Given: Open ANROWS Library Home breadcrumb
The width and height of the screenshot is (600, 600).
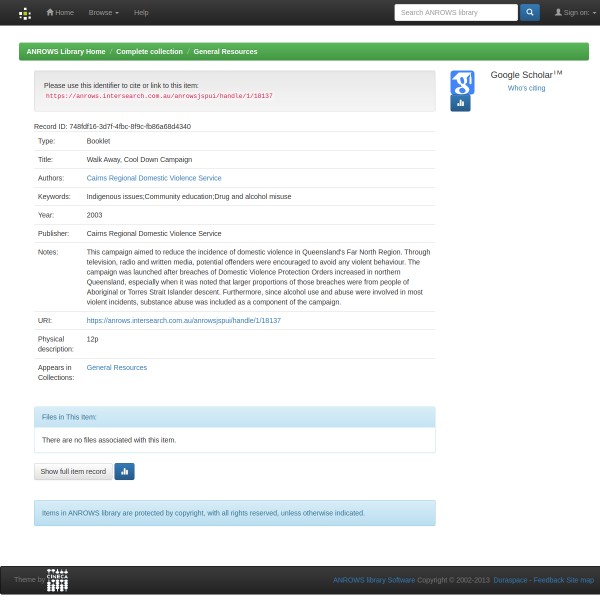Looking at the screenshot, I should (65, 51).
